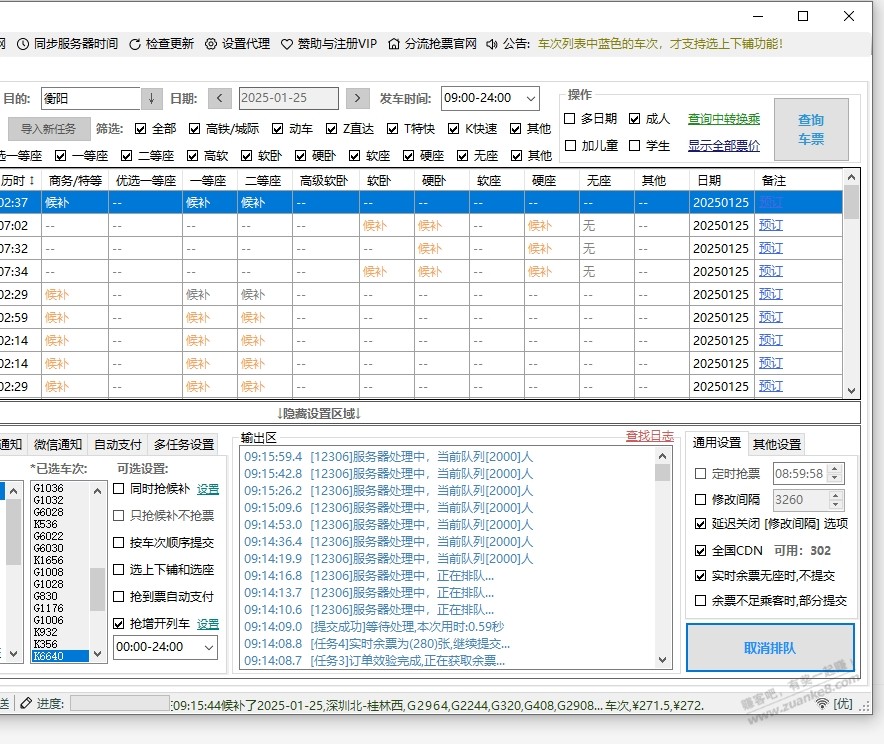Enable submit in train order checkbox
The width and height of the screenshot is (884, 744).
(x=118, y=543)
